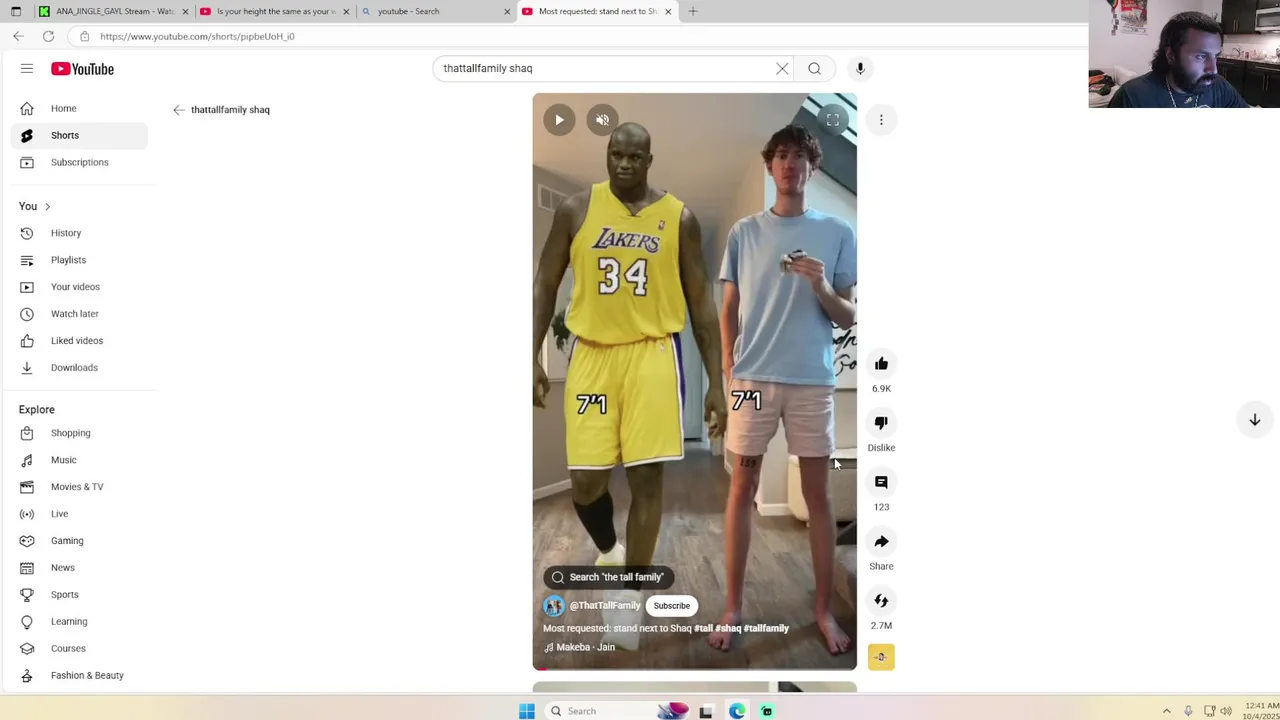Image resolution: width=1280 pixels, height=720 pixels.
Task: Switch to "Is your height the same" tab
Action: point(275,11)
